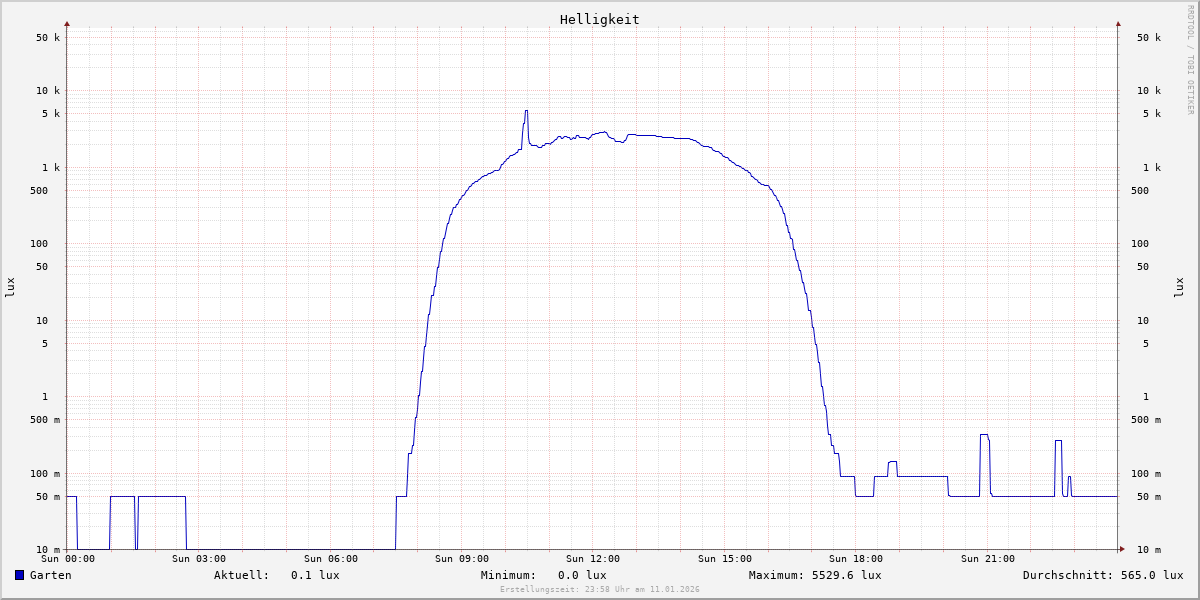Click the 50 k label on left axis
This screenshot has width=1200, height=600.
tap(48, 38)
